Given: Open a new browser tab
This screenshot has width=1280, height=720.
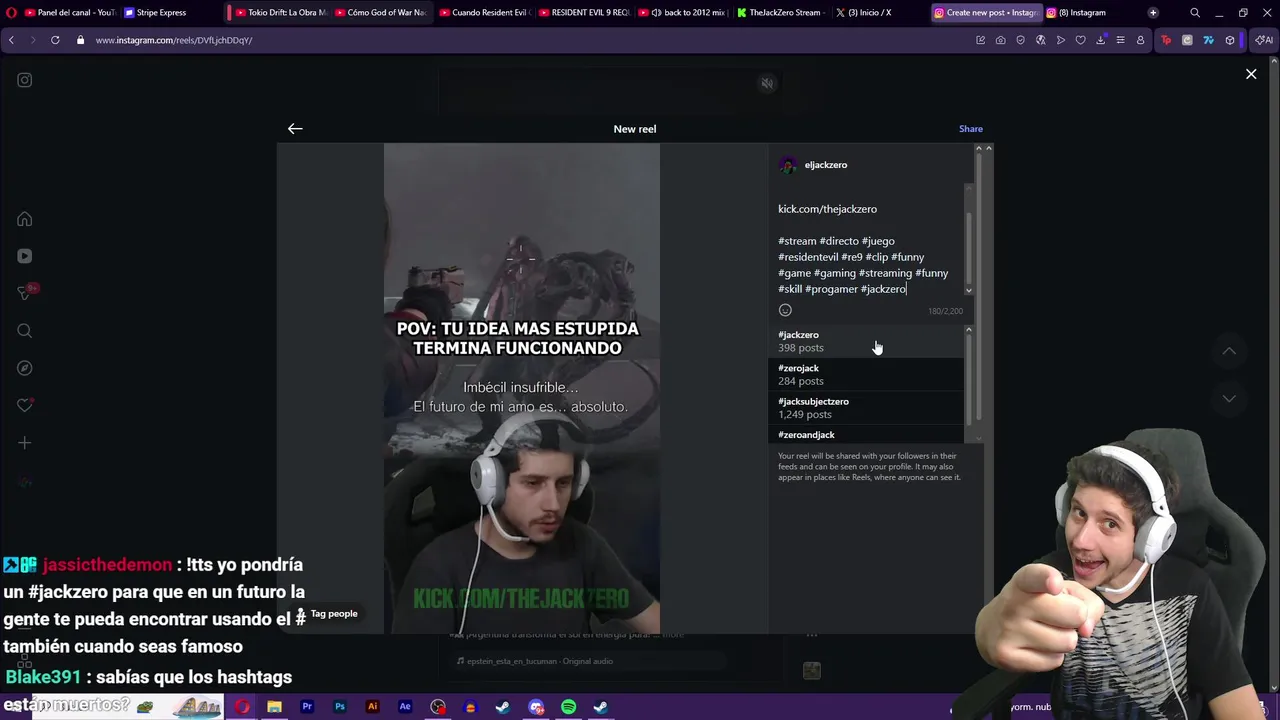Looking at the screenshot, I should (1153, 13).
